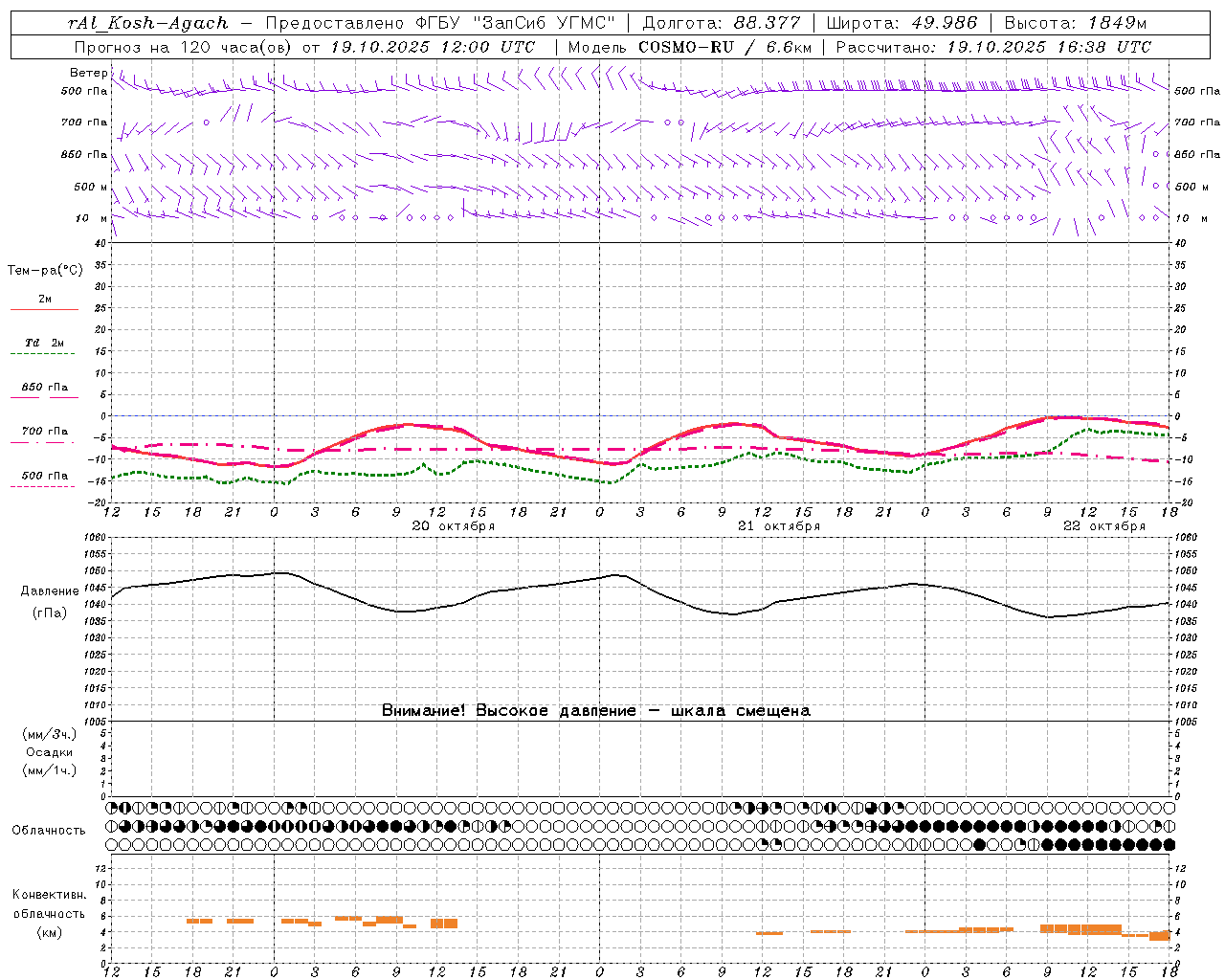
Task: Click the (мм/3ч.) precipitation unit label
Action: tap(50, 735)
